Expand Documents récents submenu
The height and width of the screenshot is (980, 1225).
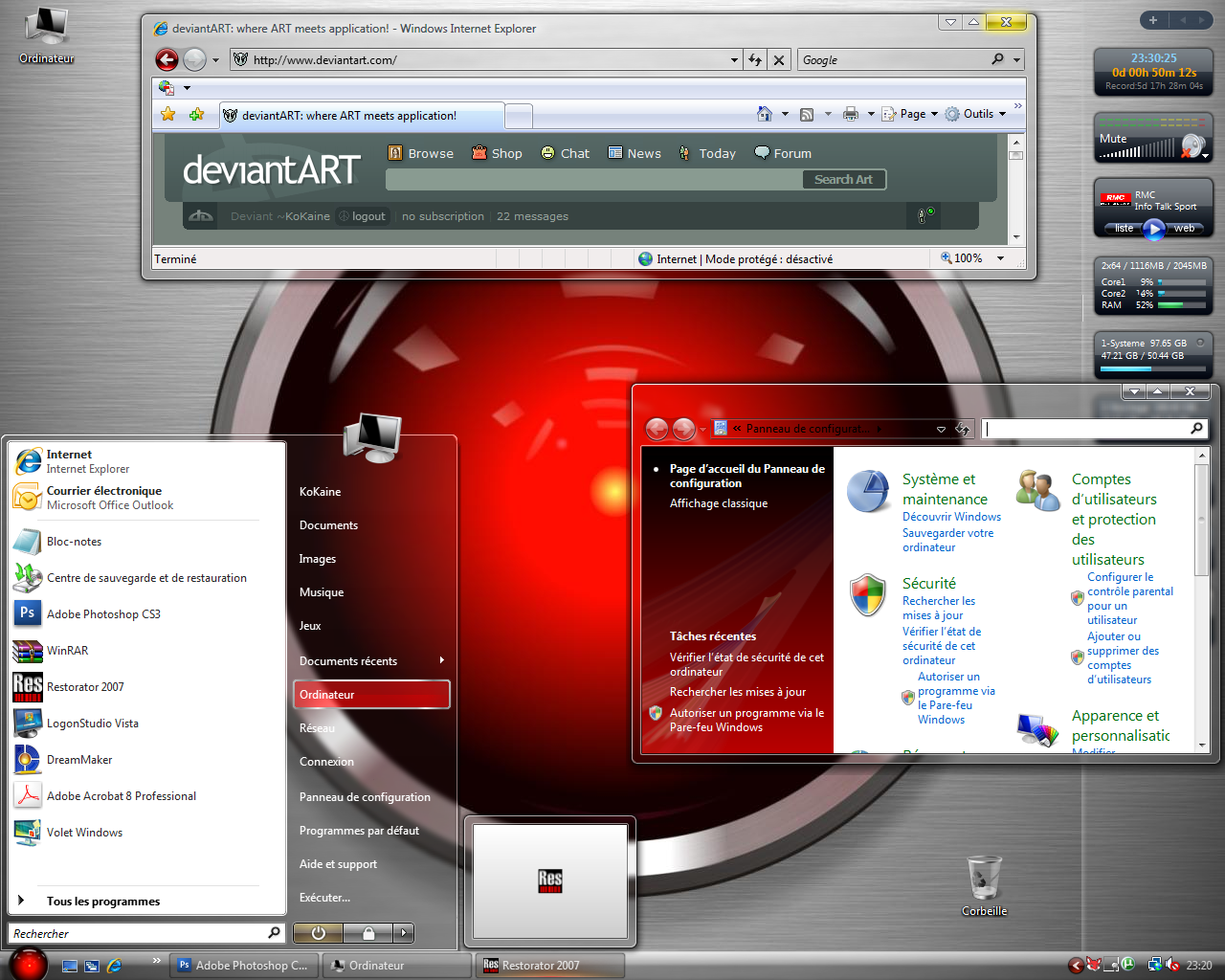pyautogui.click(x=441, y=660)
